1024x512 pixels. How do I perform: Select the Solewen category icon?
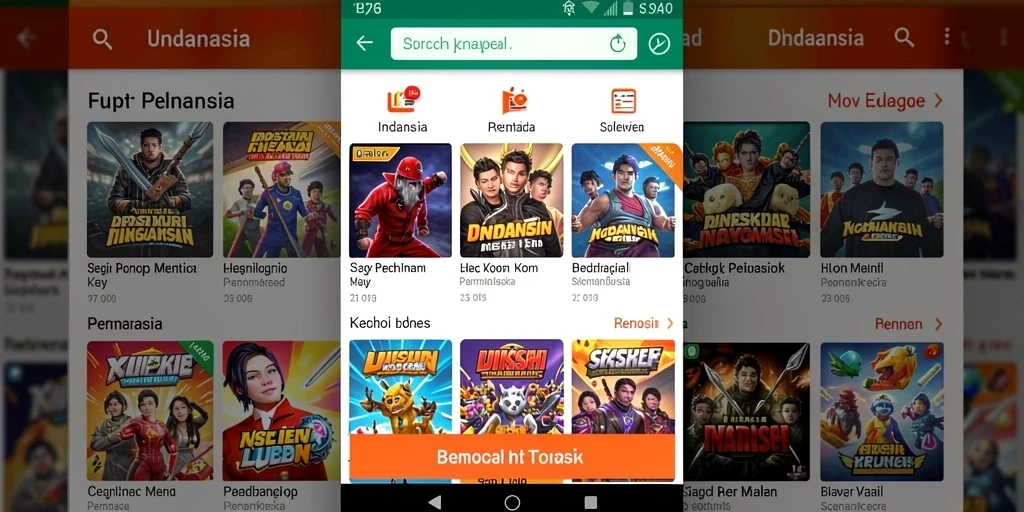point(623,101)
